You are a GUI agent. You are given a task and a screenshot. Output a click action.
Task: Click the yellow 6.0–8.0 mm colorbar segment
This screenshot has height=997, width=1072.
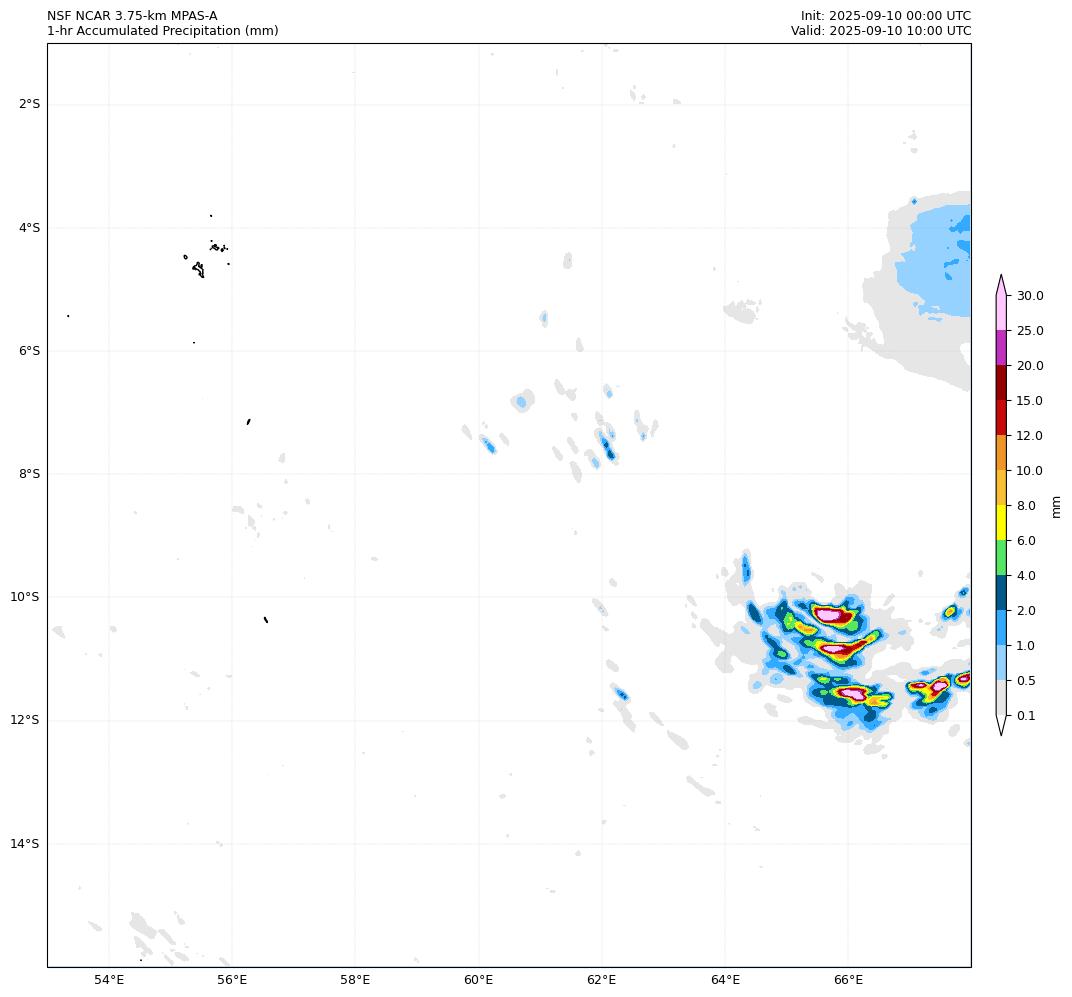1001,523
